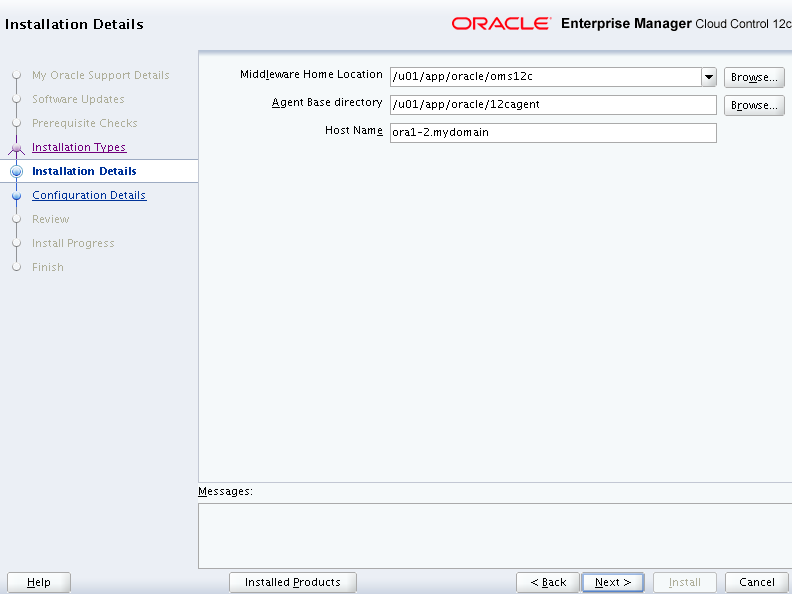Select the Host Name text field

coord(552,133)
